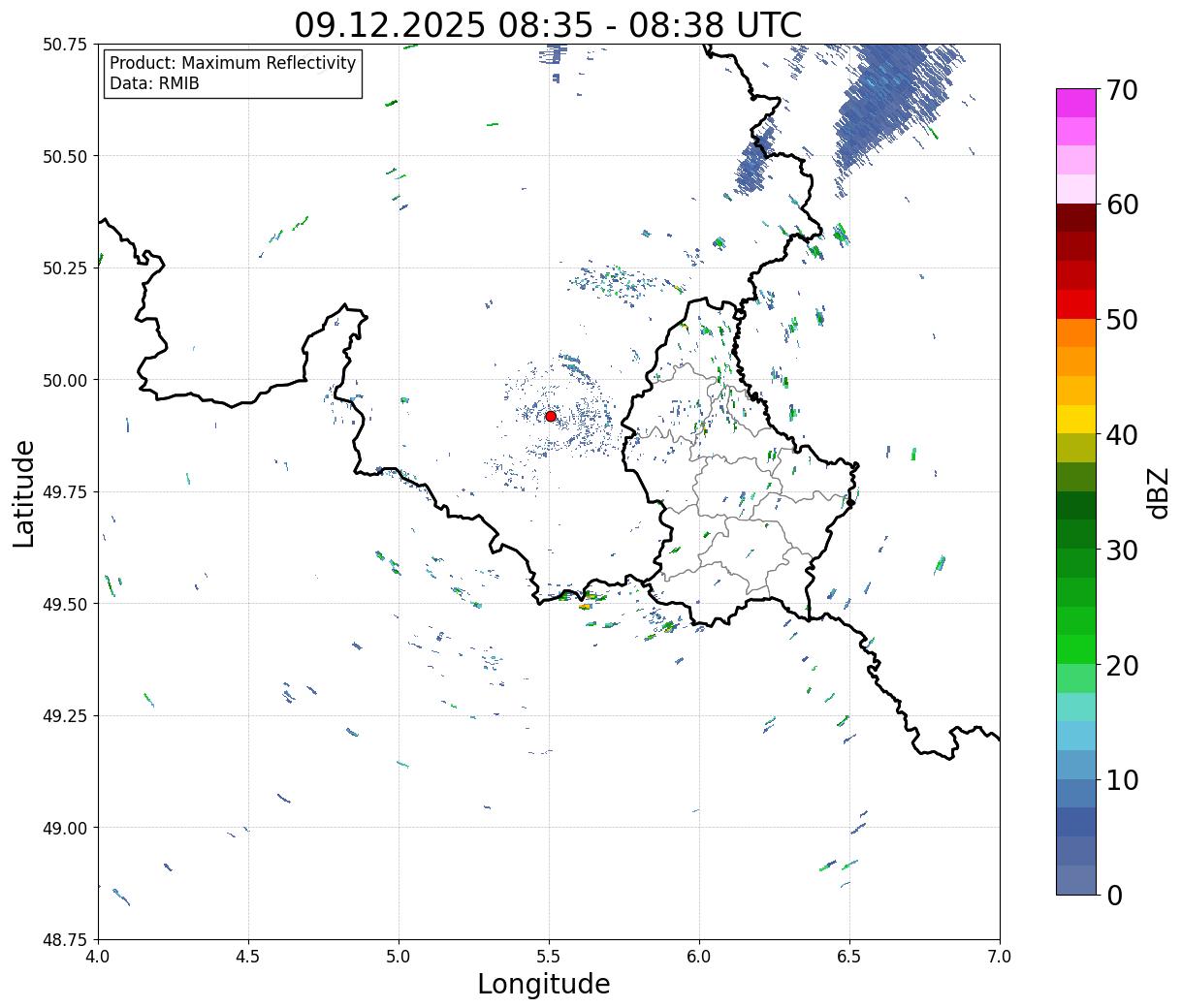1182x1008 pixels.
Task: Click the 'Data: RMIB' text line
Action: coord(154,84)
